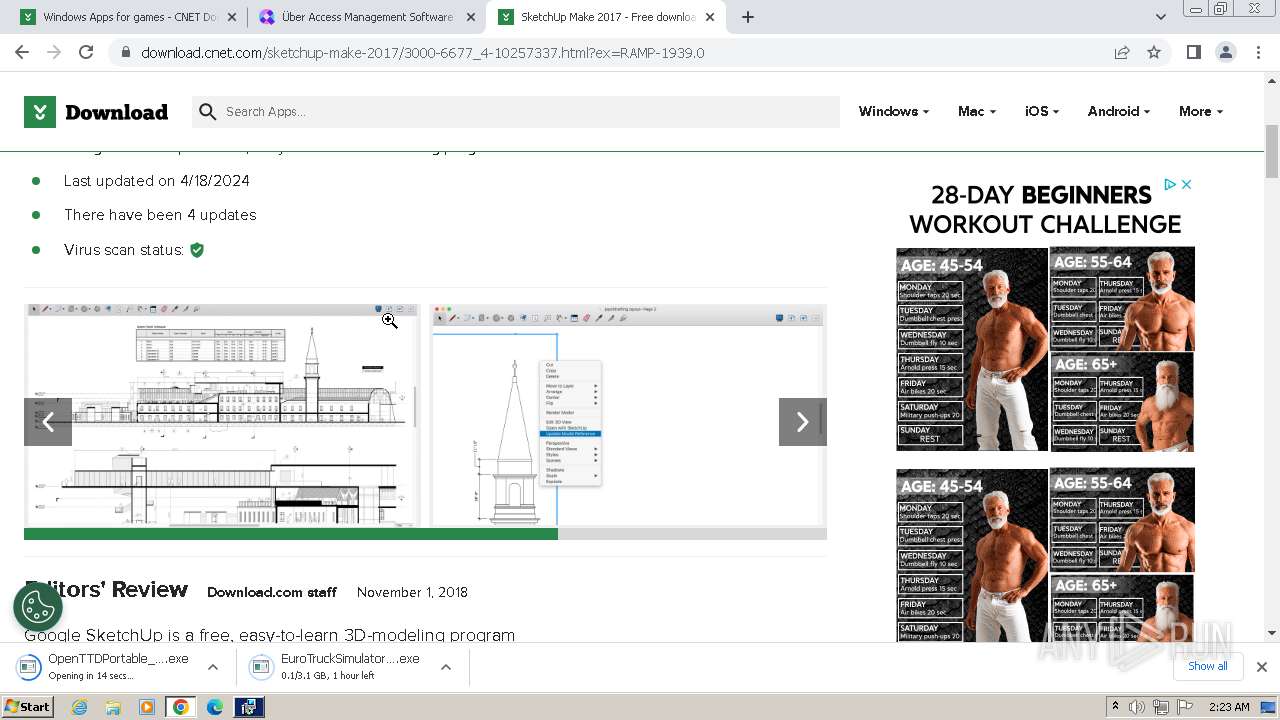Open the browser side panel icon
Viewport: 1280px width, 720px height.
[x=1193, y=52]
